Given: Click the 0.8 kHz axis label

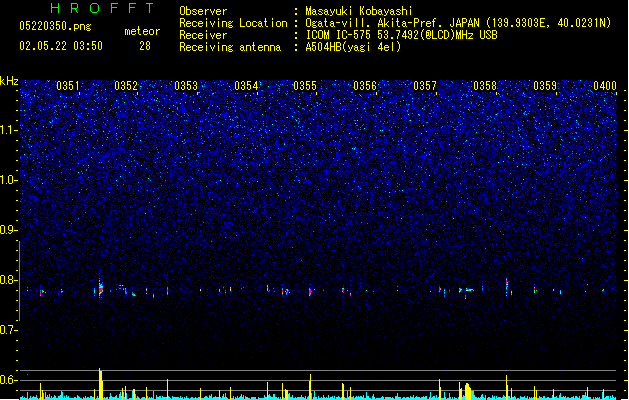Looking at the screenshot, I should pos(7,280).
